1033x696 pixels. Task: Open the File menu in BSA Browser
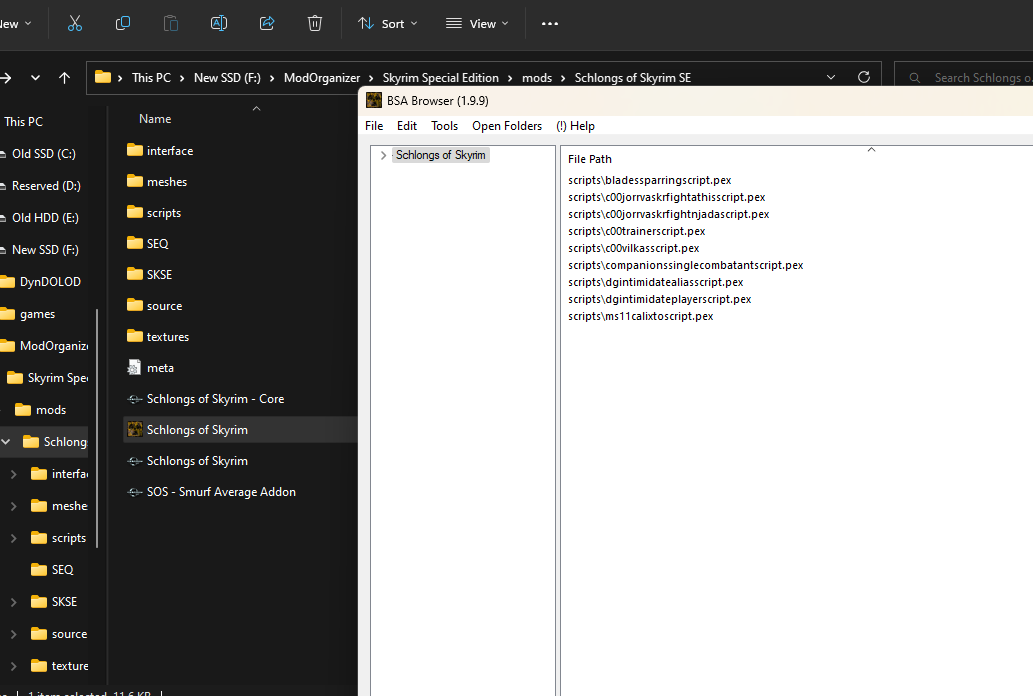tap(374, 126)
